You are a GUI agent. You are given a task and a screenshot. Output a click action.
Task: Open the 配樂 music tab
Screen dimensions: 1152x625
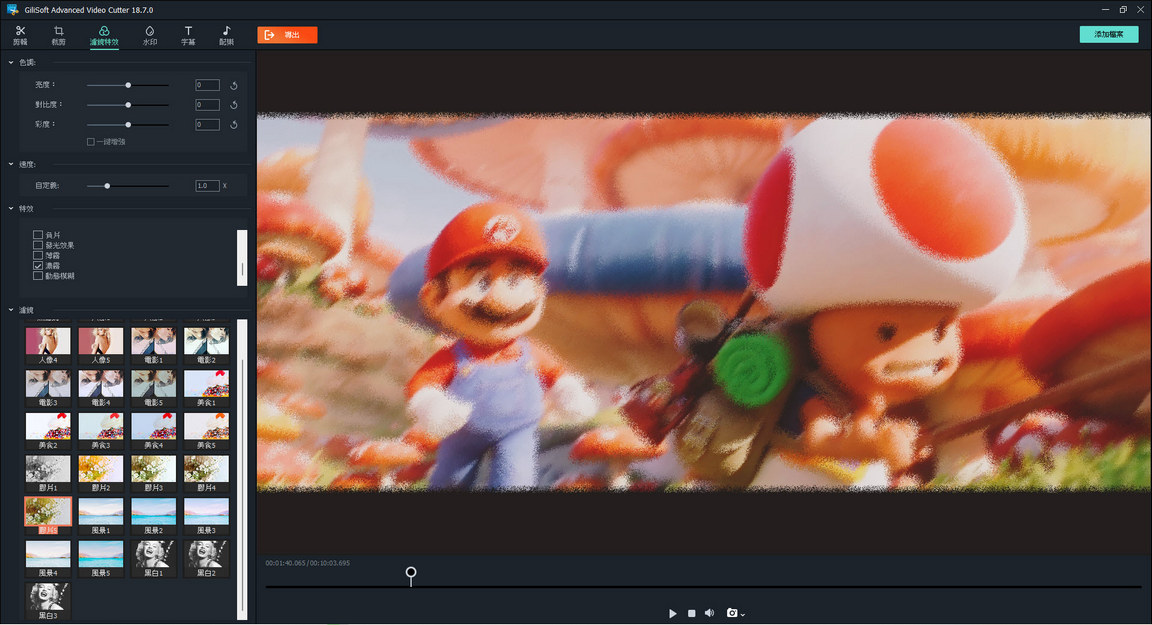pyautogui.click(x=226, y=35)
